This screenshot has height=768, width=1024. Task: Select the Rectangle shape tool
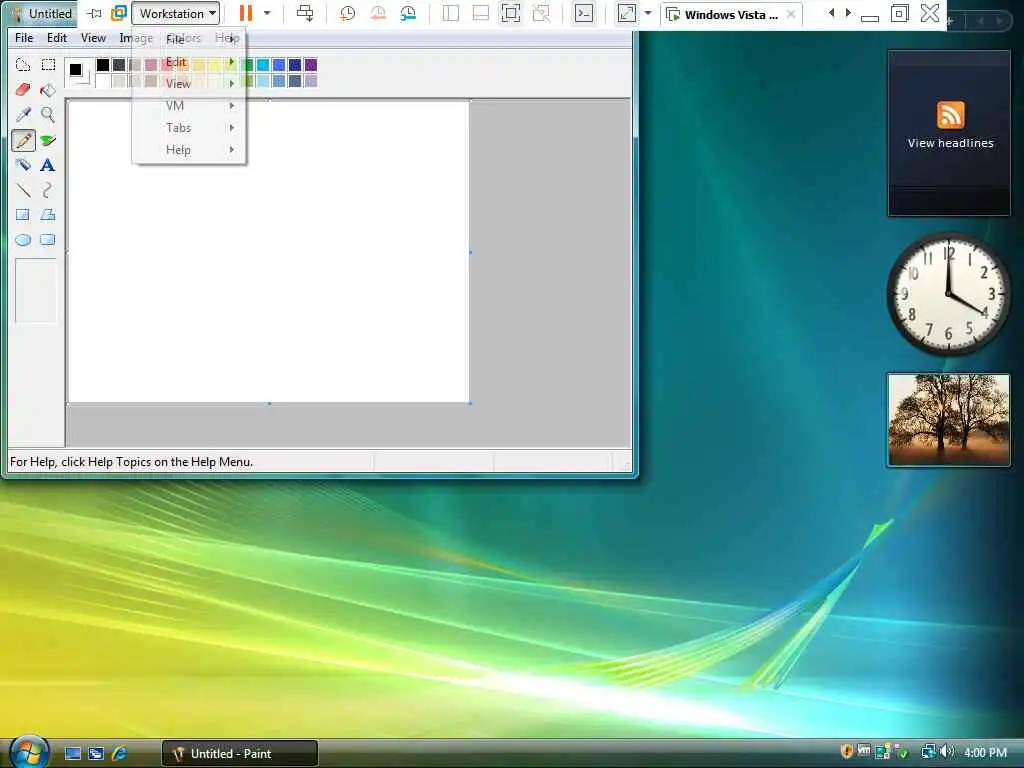point(23,215)
